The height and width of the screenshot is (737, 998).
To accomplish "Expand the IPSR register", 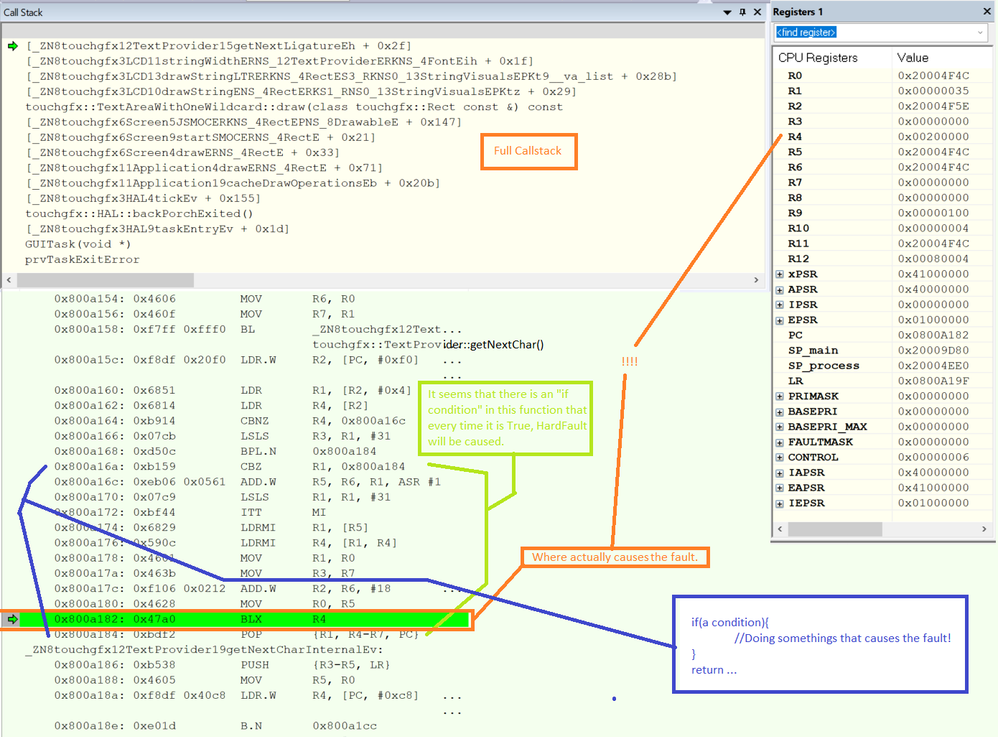I will tap(780, 305).
